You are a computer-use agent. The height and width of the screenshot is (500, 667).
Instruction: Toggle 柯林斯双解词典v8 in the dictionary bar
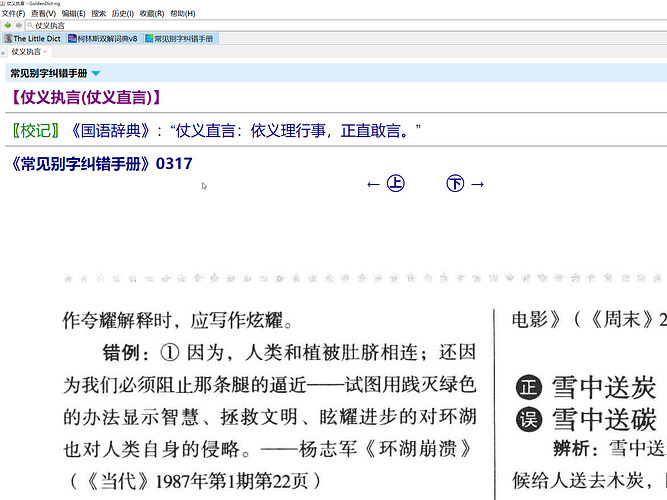pos(103,39)
